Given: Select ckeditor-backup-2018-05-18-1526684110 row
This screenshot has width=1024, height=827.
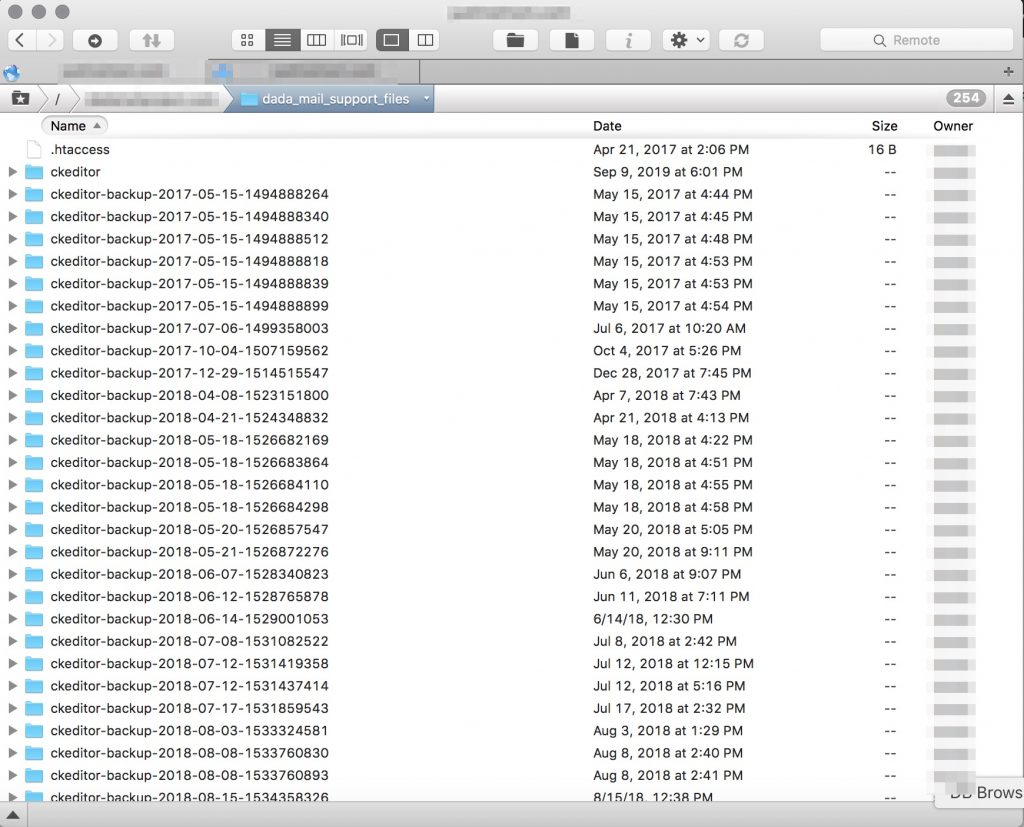Looking at the screenshot, I should 512,485.
